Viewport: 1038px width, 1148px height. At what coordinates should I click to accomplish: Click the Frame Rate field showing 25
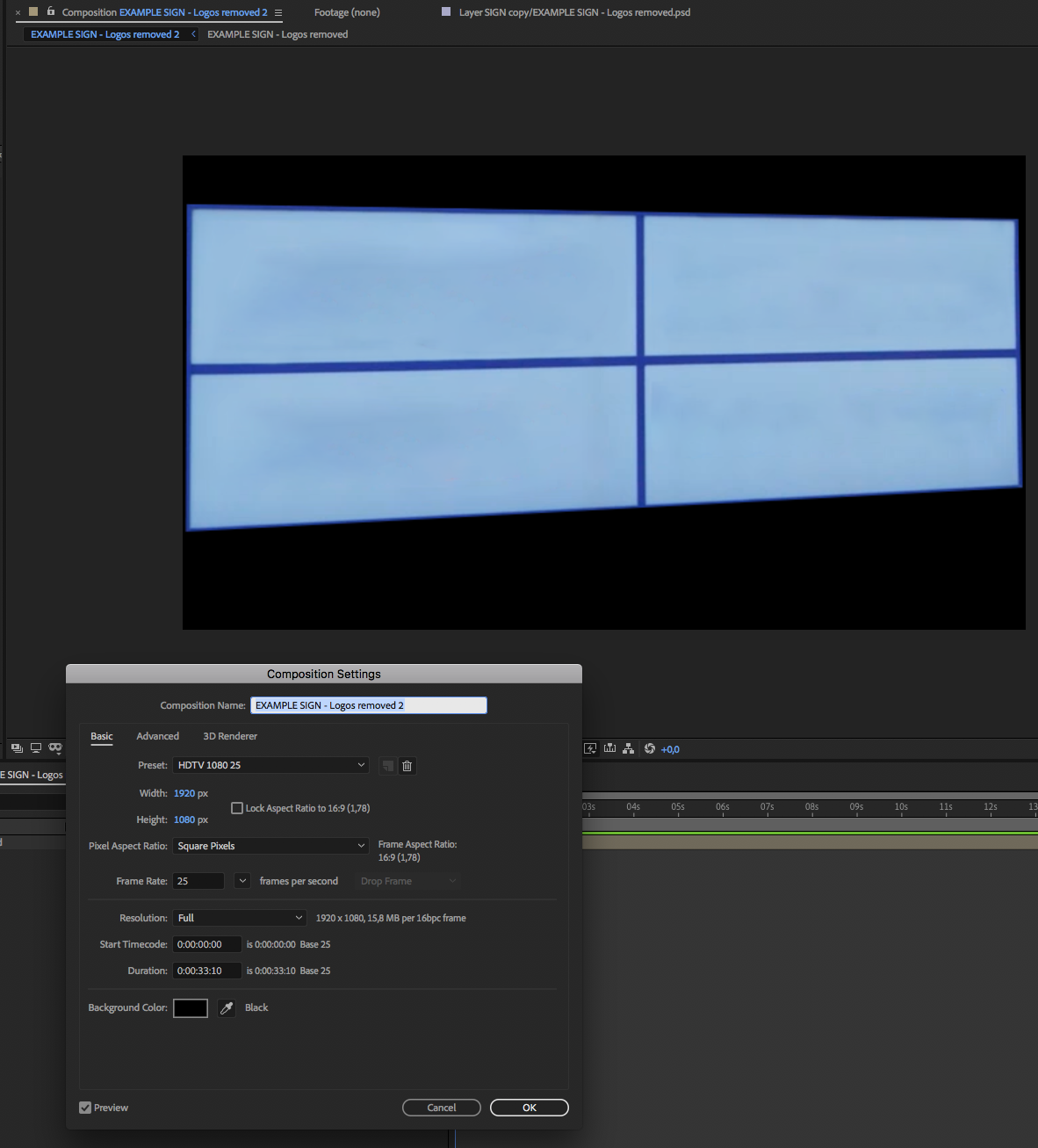click(x=198, y=881)
